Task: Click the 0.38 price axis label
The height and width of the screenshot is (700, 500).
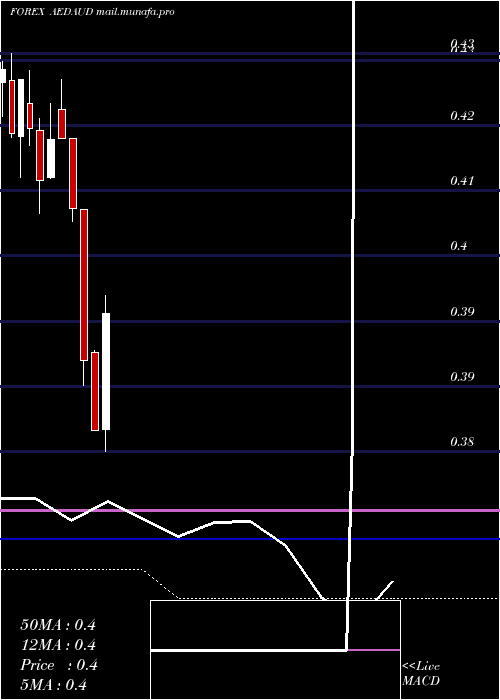Action: point(462,442)
